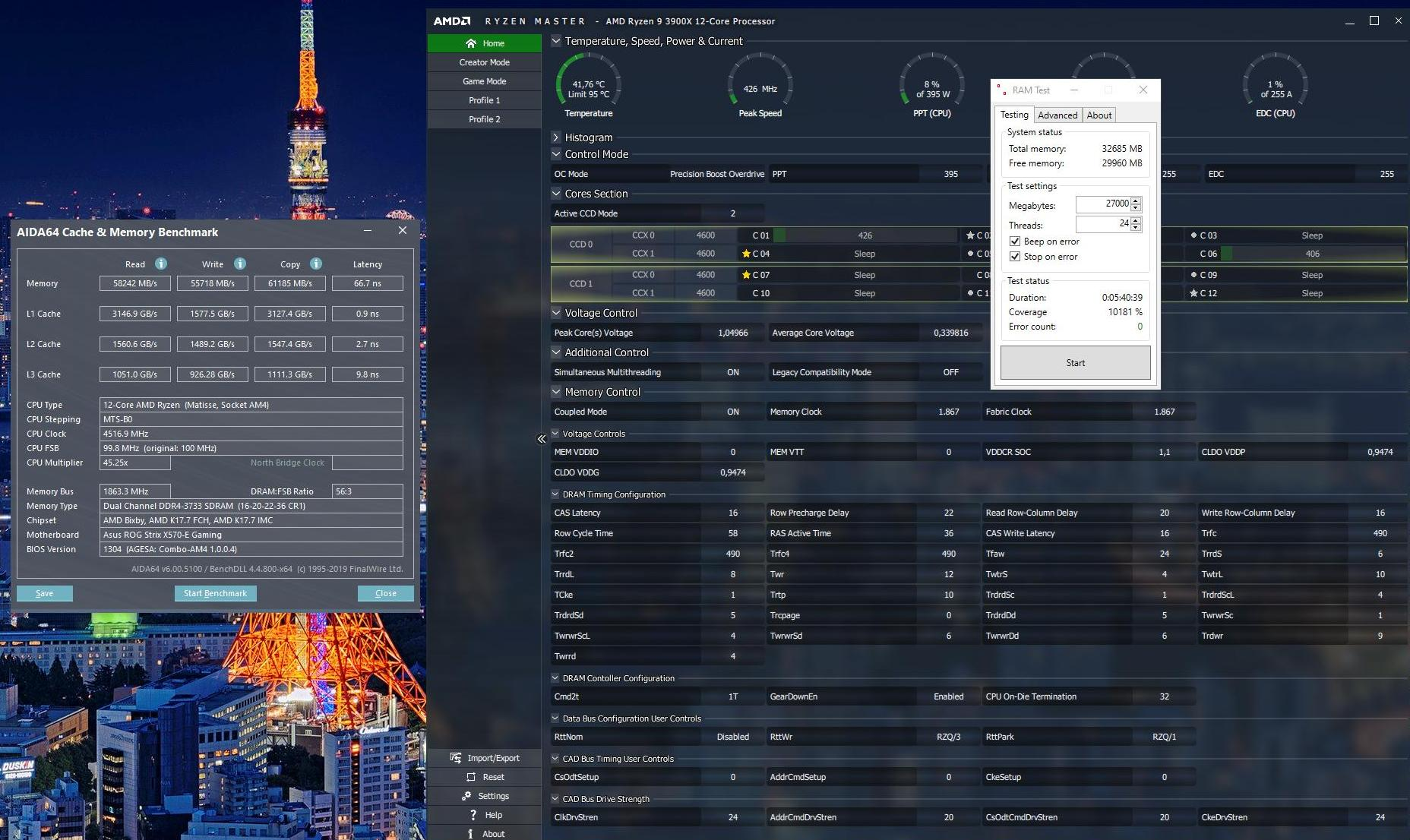This screenshot has width=1410, height=840.
Task: Click the star icon beside core C 04
Action: tap(746, 254)
